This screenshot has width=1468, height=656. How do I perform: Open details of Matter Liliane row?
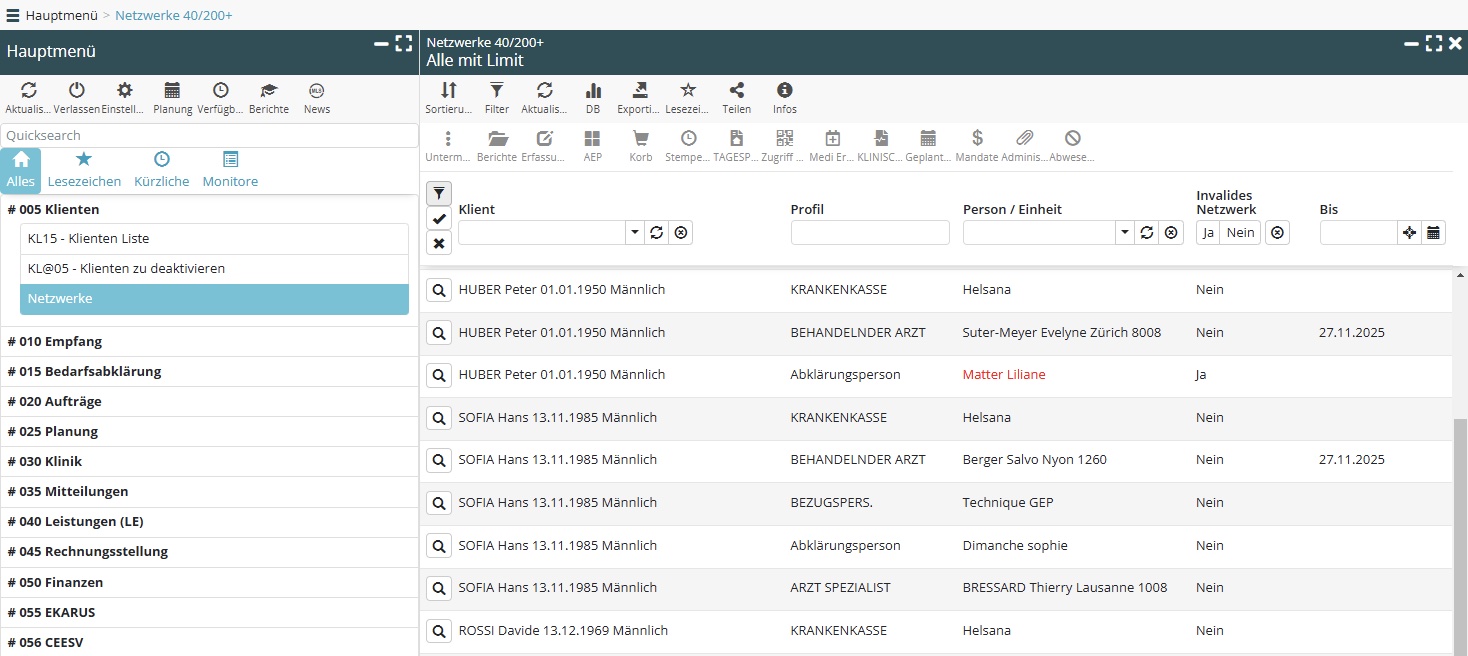tap(438, 375)
